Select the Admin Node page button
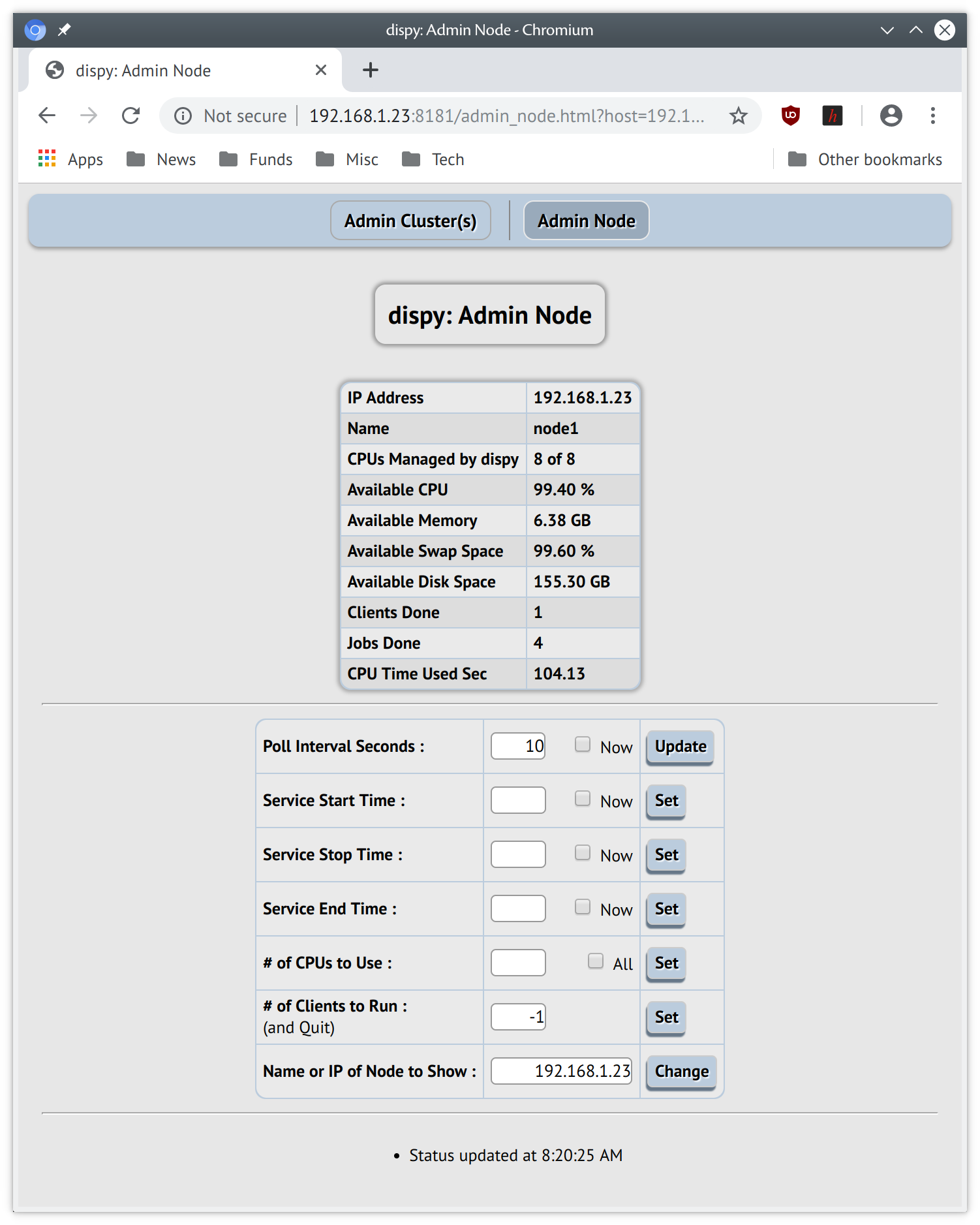The height and width of the screenshot is (1225, 980). (587, 221)
